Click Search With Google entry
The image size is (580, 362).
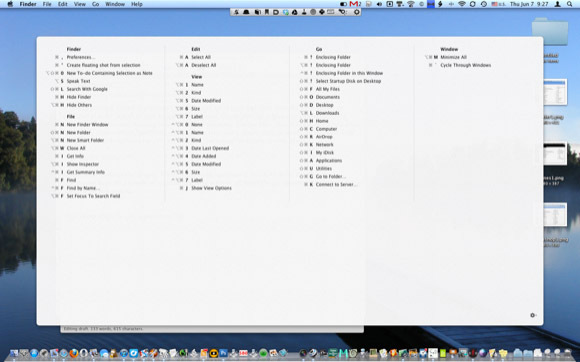tap(87, 89)
